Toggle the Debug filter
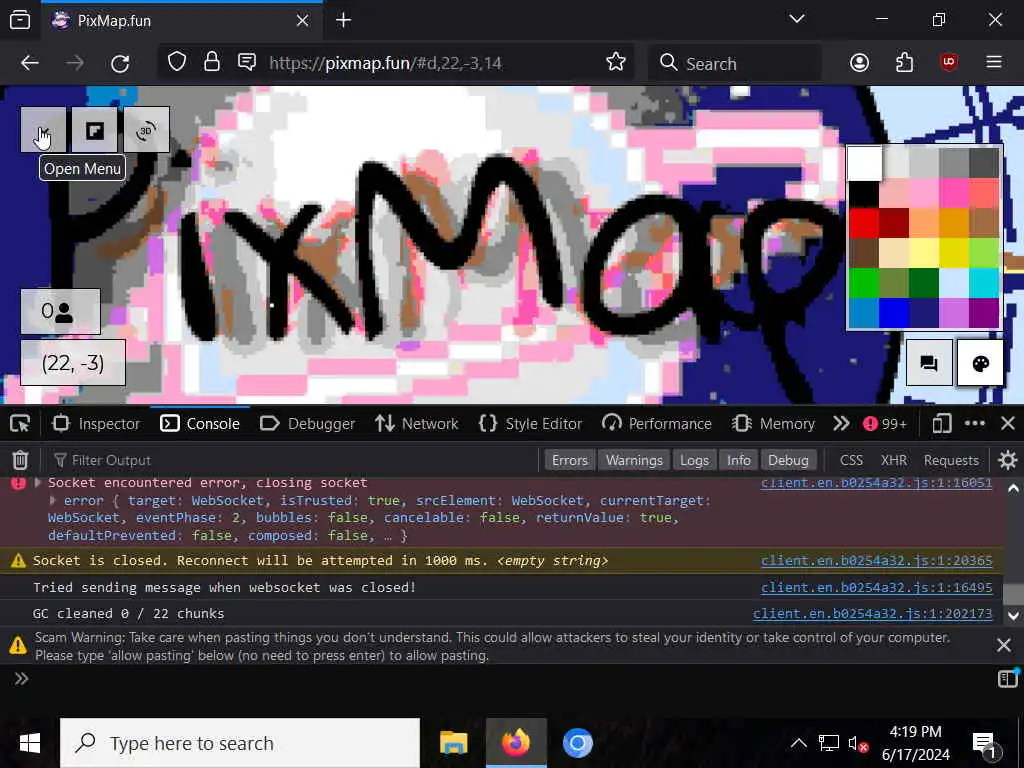Viewport: 1024px width, 768px height. coord(788,460)
